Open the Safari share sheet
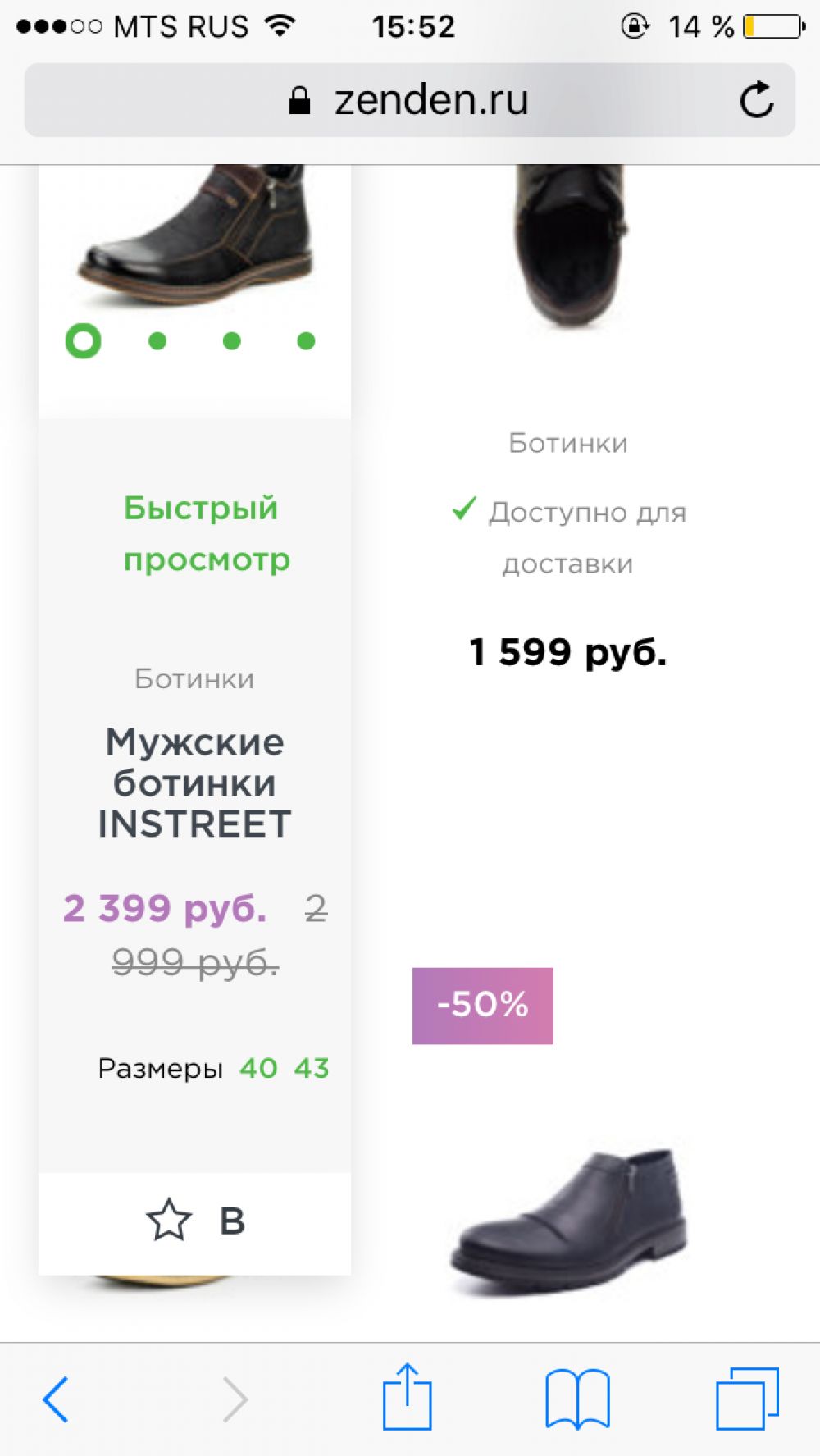The width and height of the screenshot is (820, 1456). [x=407, y=1397]
